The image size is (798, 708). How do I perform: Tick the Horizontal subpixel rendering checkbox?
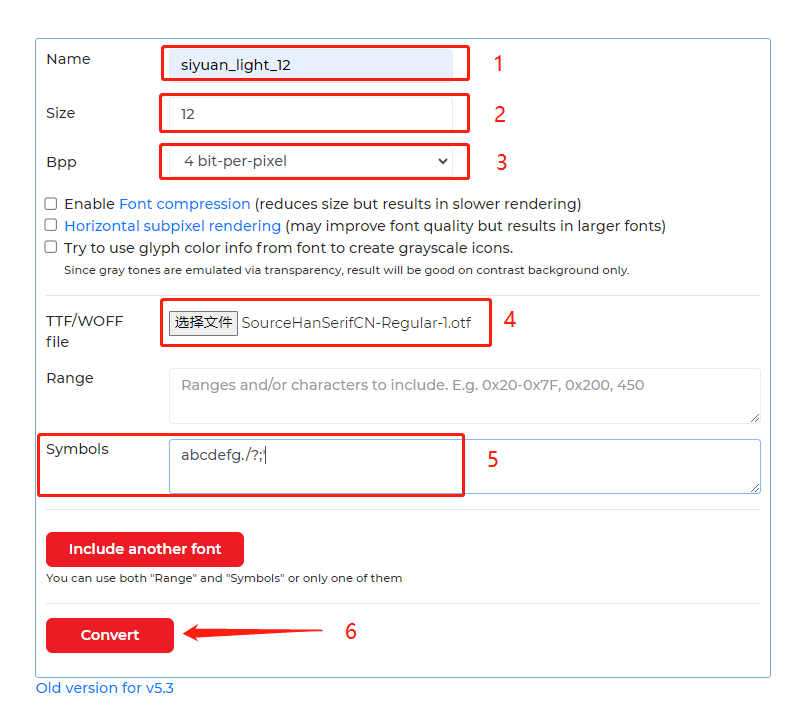(51, 225)
